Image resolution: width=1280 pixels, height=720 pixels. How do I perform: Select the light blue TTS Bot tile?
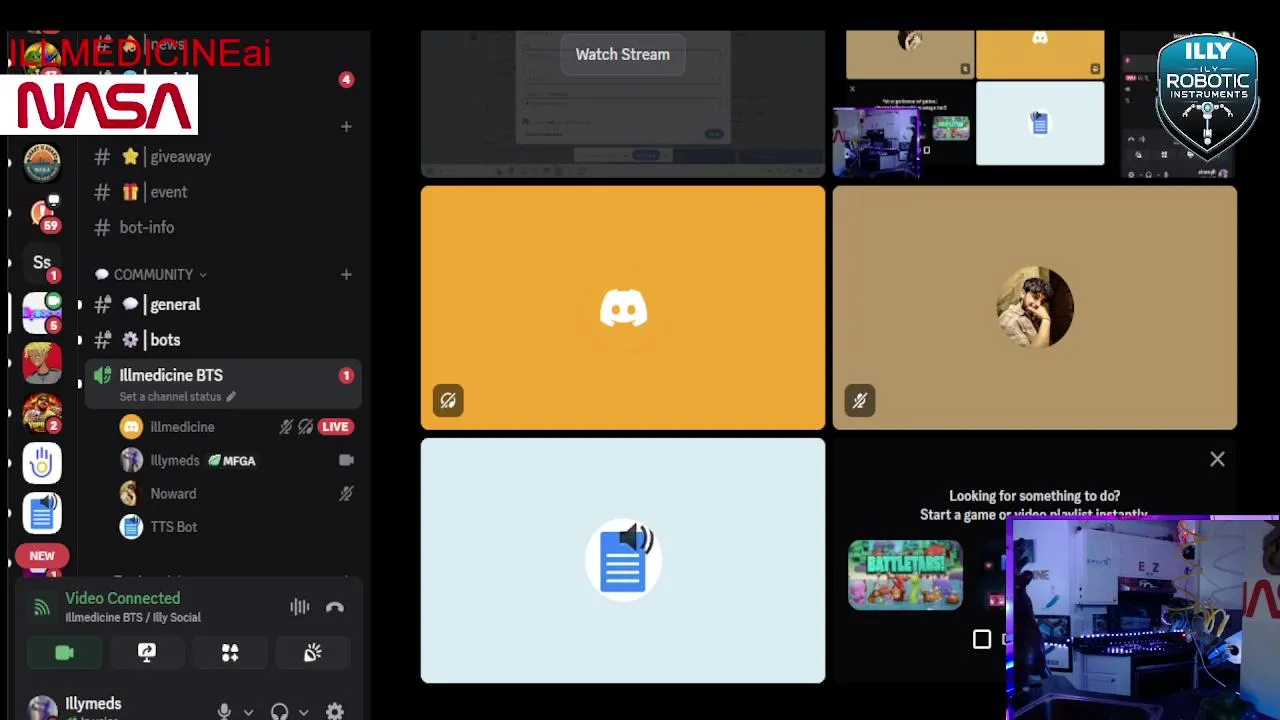pos(623,561)
